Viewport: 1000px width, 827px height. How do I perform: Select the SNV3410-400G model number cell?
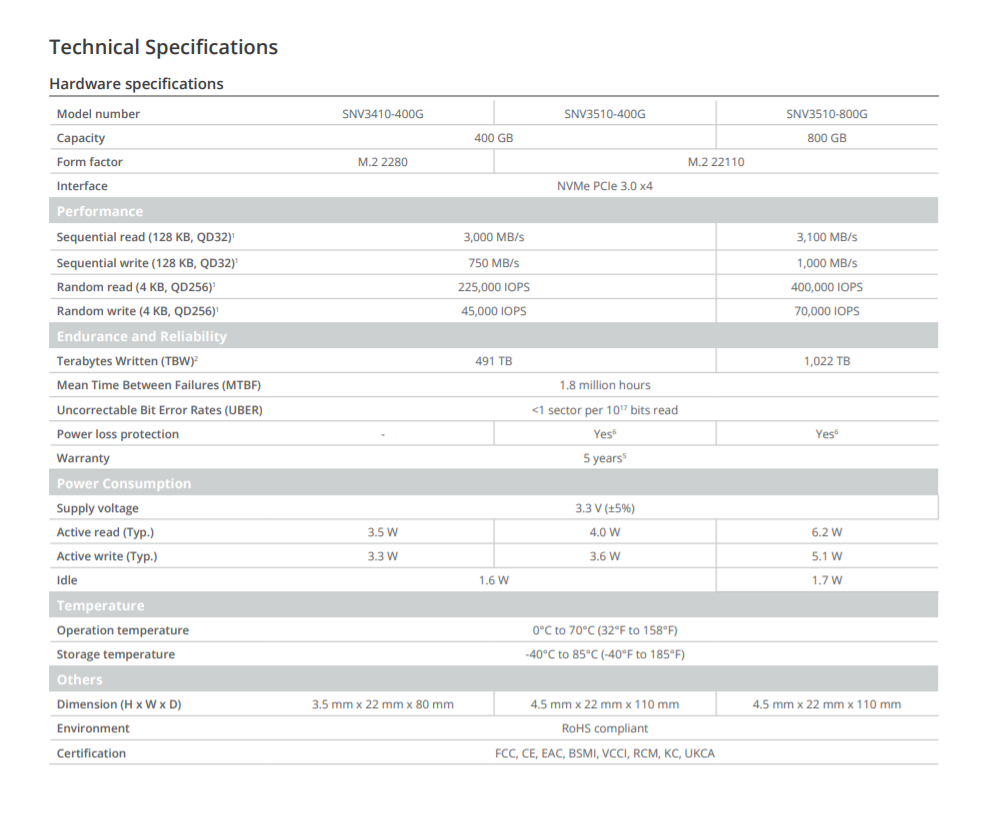(x=382, y=114)
